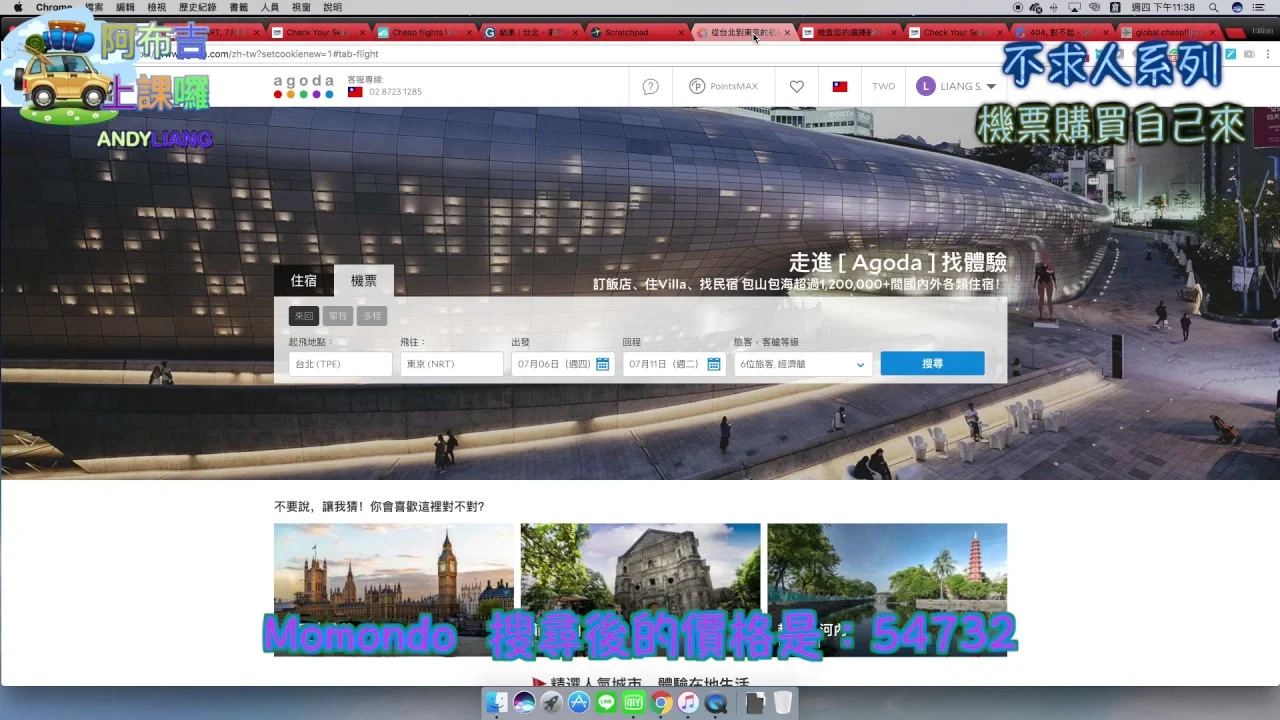This screenshot has width=1280, height=720.
Task: Open the document stack in the Dock
Action: click(x=756, y=703)
